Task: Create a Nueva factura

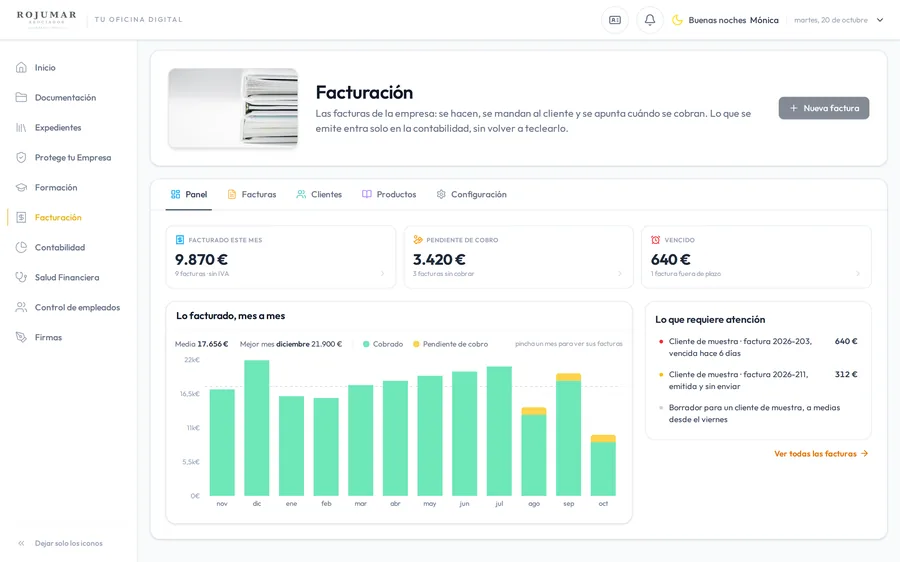Action: pyautogui.click(x=824, y=108)
